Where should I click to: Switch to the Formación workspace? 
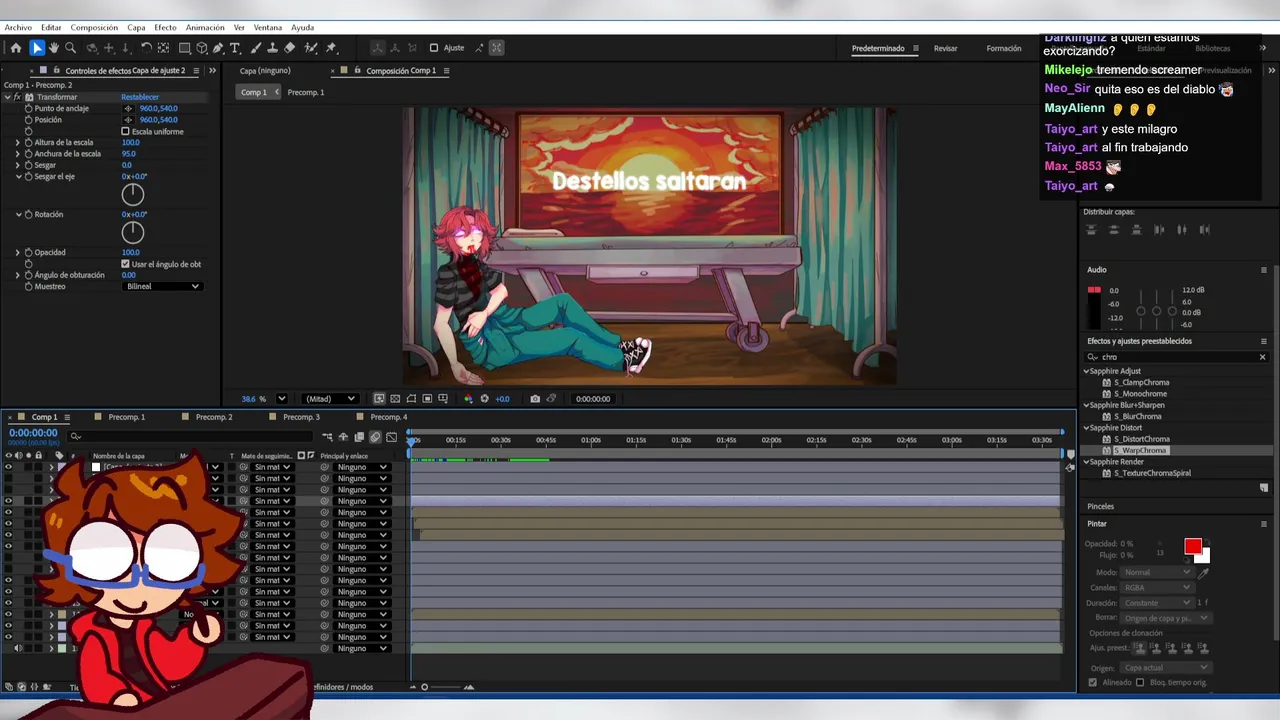click(1004, 48)
